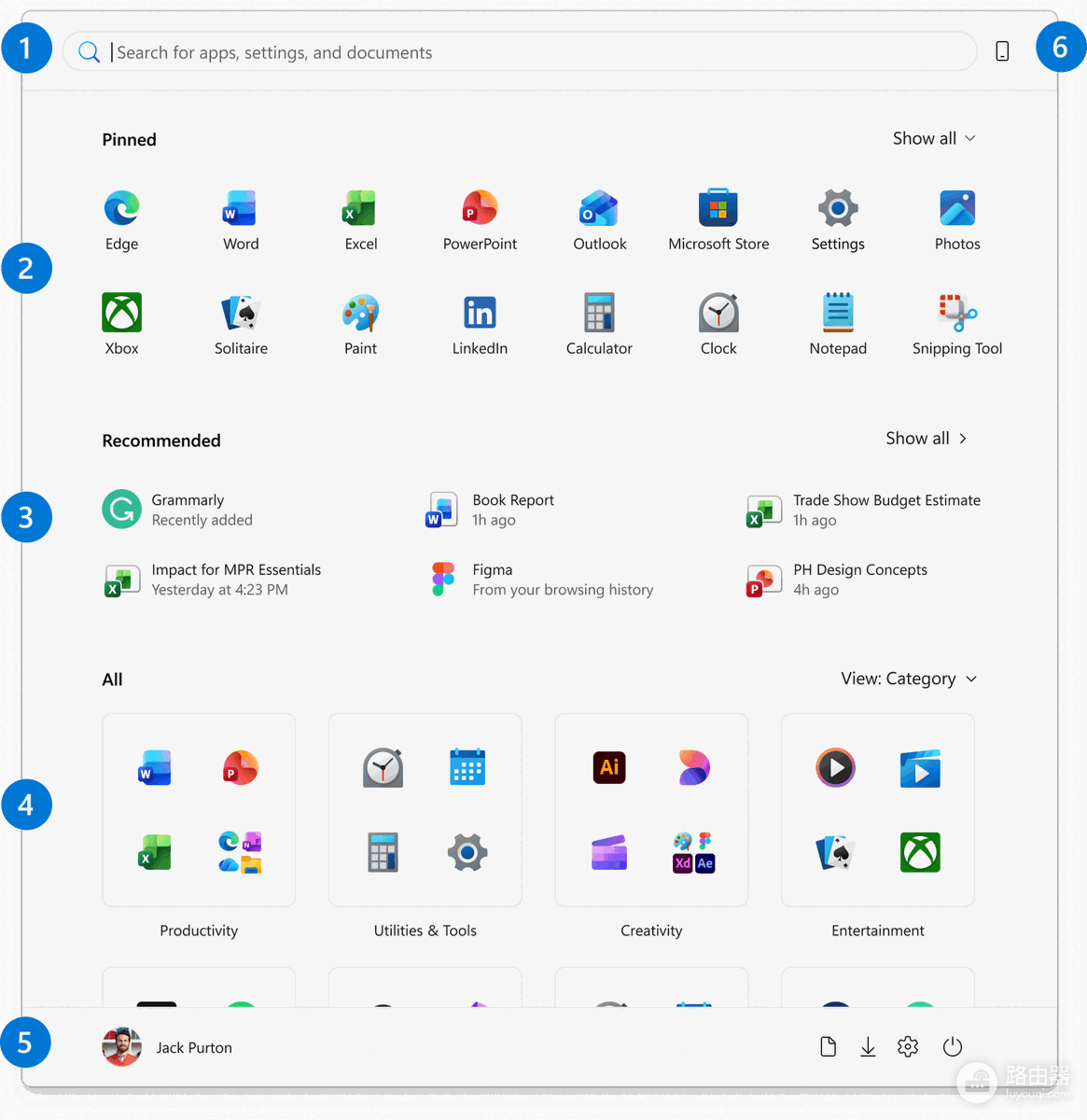
Task: Open Media Player icon in Entertainment folder
Action: (x=835, y=768)
